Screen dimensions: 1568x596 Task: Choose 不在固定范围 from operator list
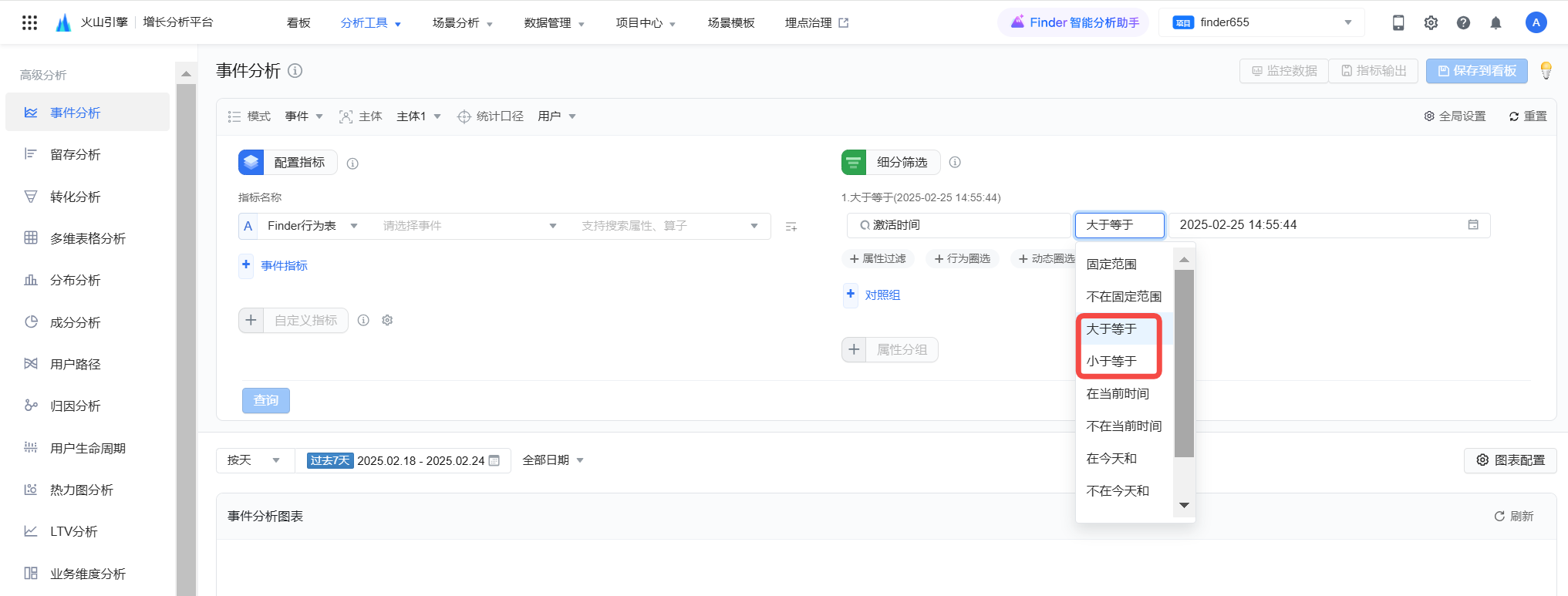pyautogui.click(x=1125, y=297)
